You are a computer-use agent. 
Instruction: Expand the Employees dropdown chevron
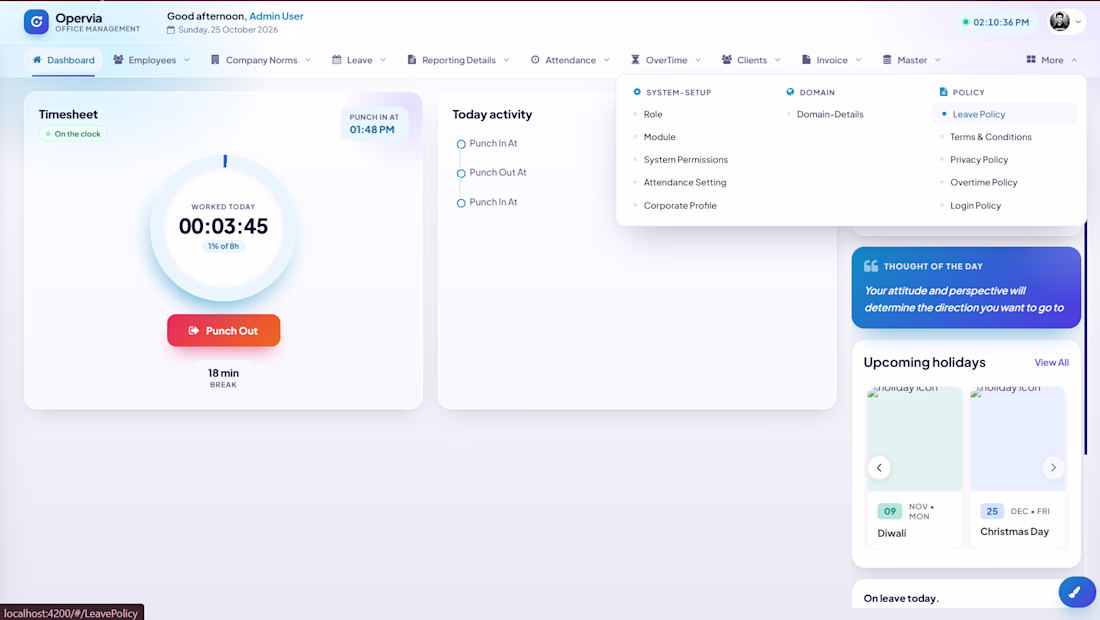tap(187, 60)
